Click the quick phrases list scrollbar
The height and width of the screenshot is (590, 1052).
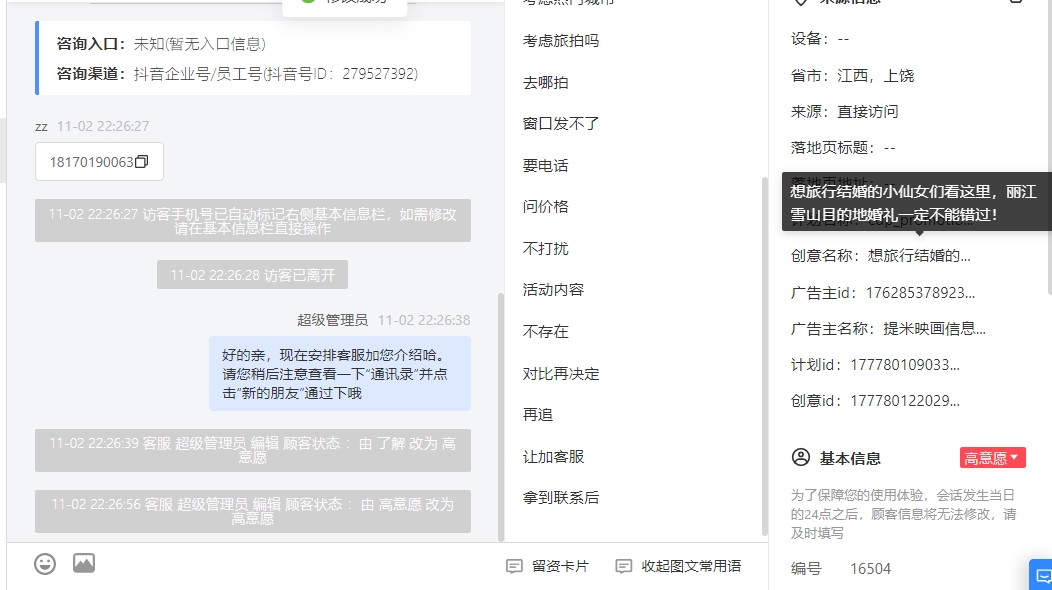[x=764, y=356]
